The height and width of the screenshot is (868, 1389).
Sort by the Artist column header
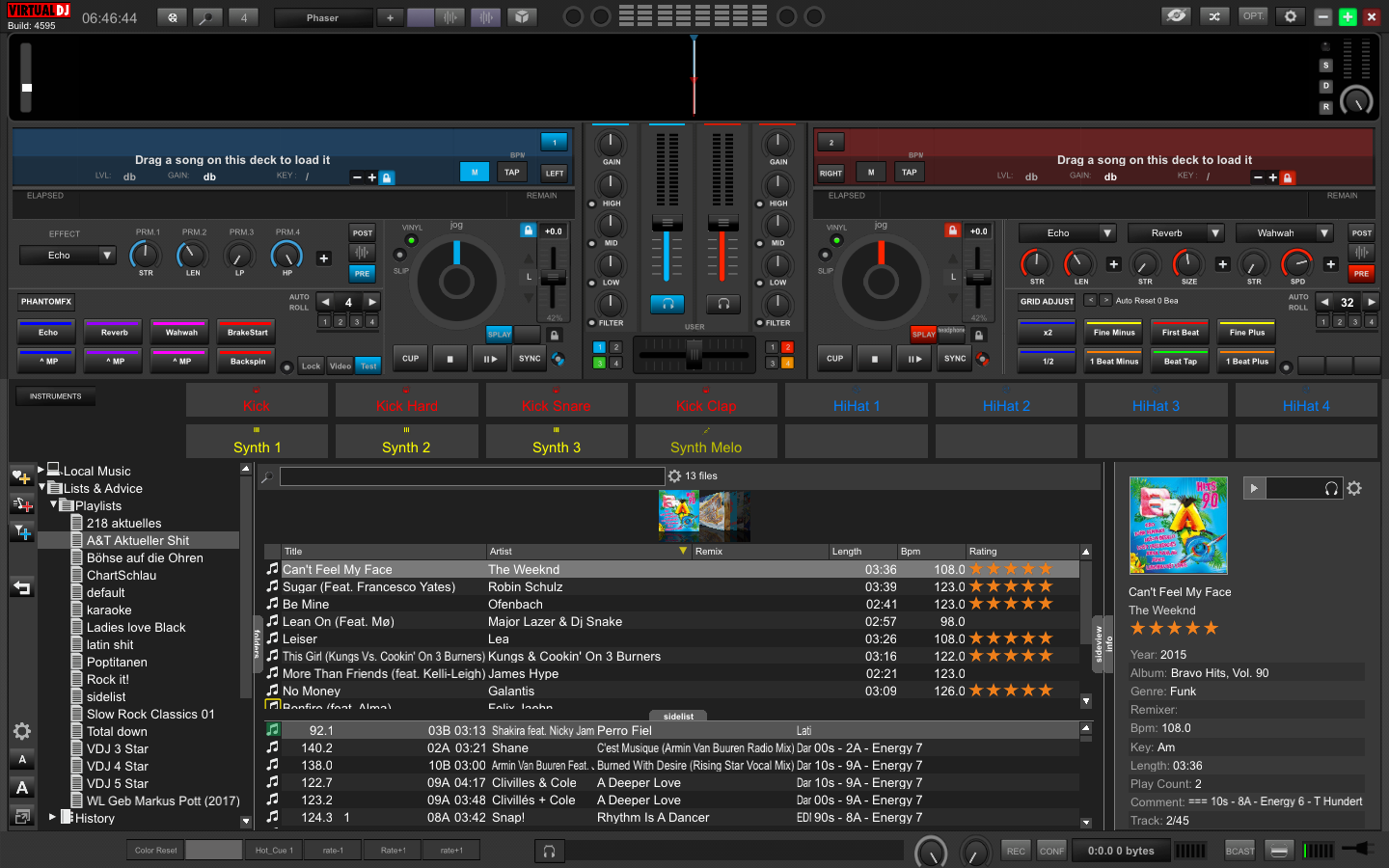[x=587, y=552]
